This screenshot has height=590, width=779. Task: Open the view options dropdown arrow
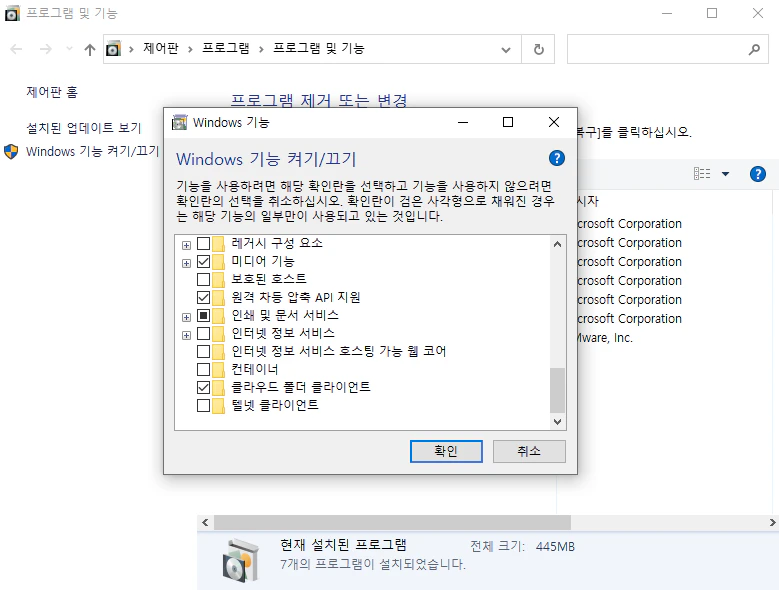725,174
